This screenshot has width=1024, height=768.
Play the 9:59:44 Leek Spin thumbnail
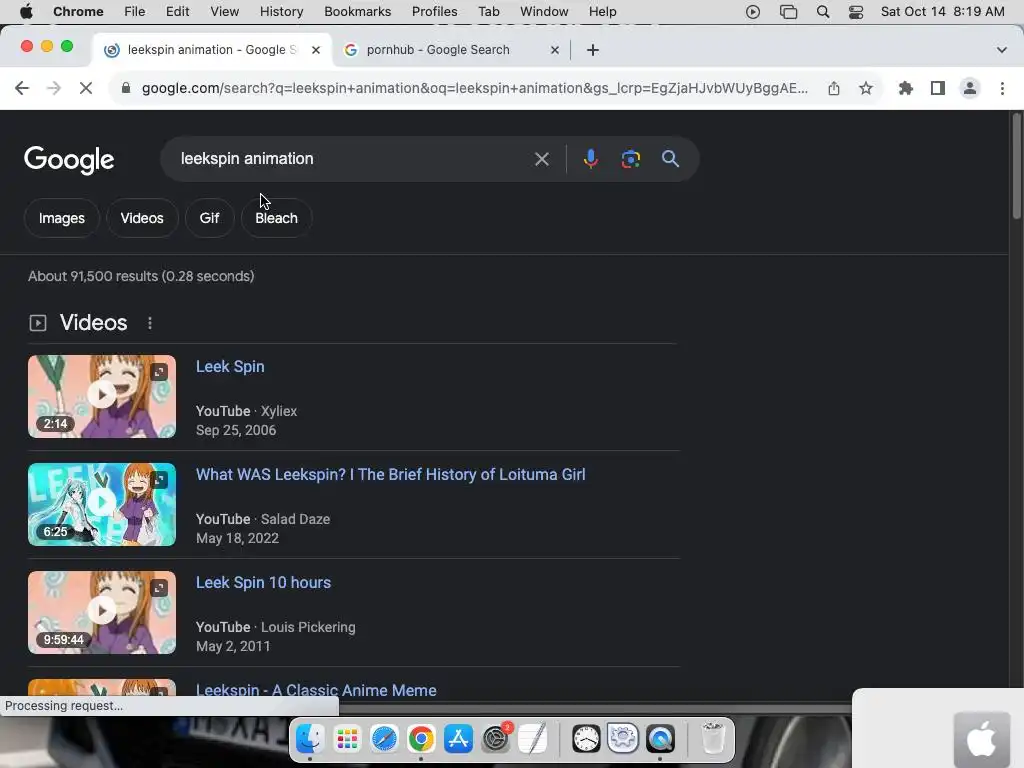pos(102,612)
